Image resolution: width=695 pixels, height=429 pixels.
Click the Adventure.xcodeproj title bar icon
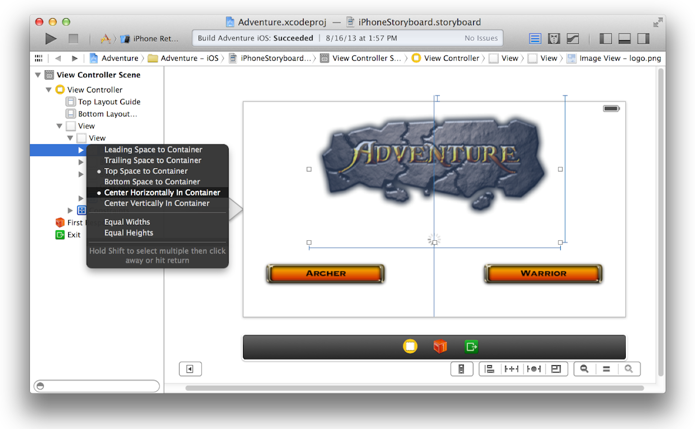click(230, 22)
